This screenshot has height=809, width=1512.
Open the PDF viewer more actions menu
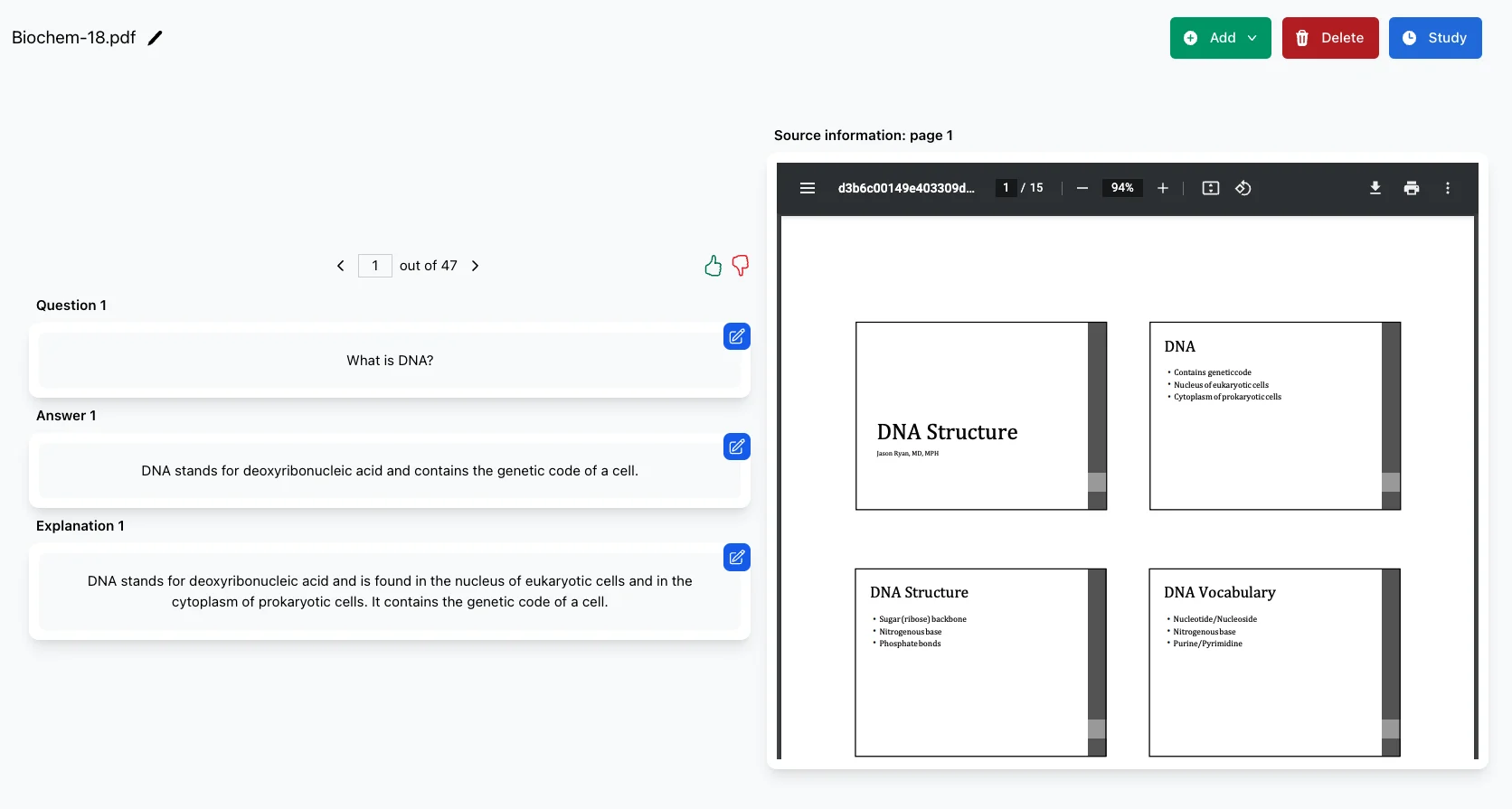coord(1447,188)
